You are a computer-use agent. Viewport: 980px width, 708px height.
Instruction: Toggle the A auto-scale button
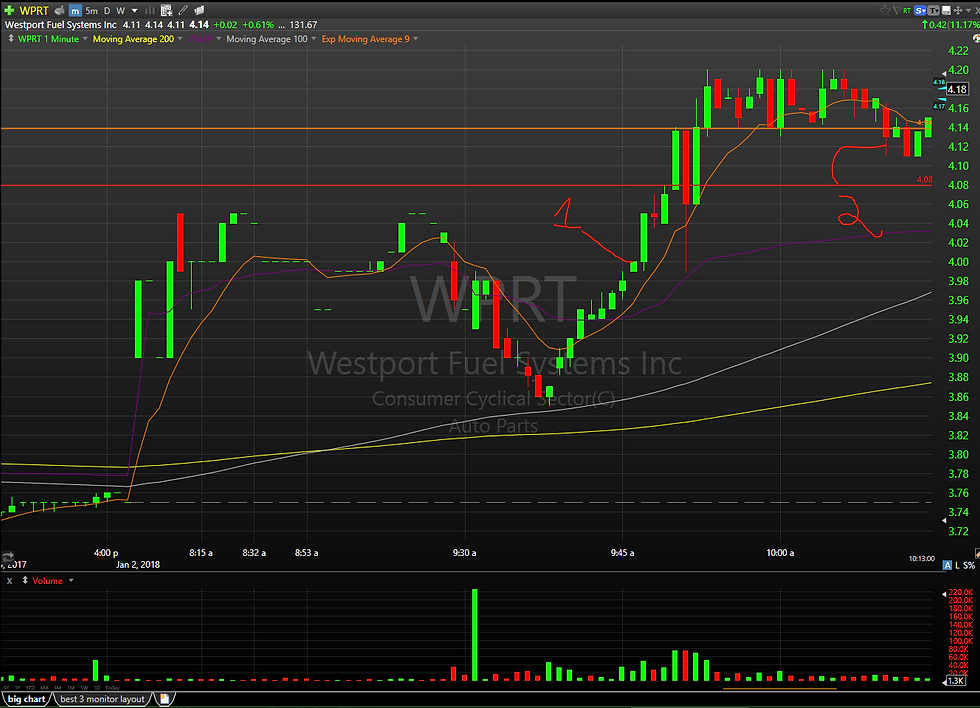pyautogui.click(x=947, y=565)
